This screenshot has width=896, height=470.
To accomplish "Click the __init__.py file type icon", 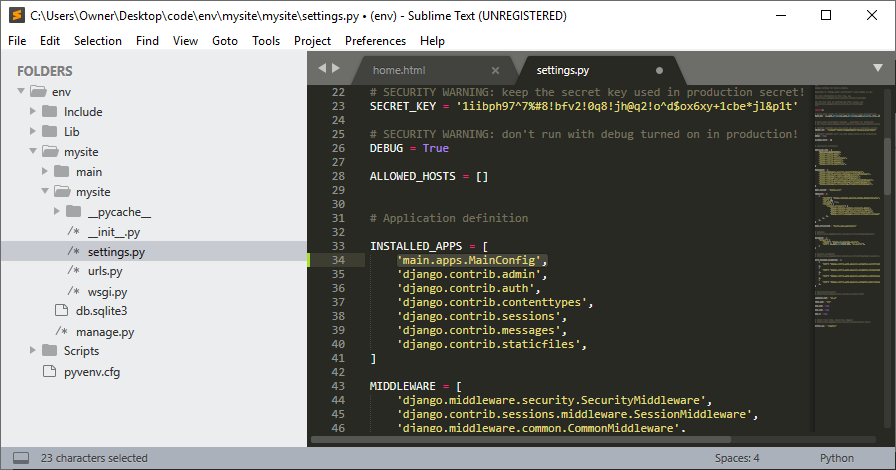I will pyautogui.click(x=74, y=231).
